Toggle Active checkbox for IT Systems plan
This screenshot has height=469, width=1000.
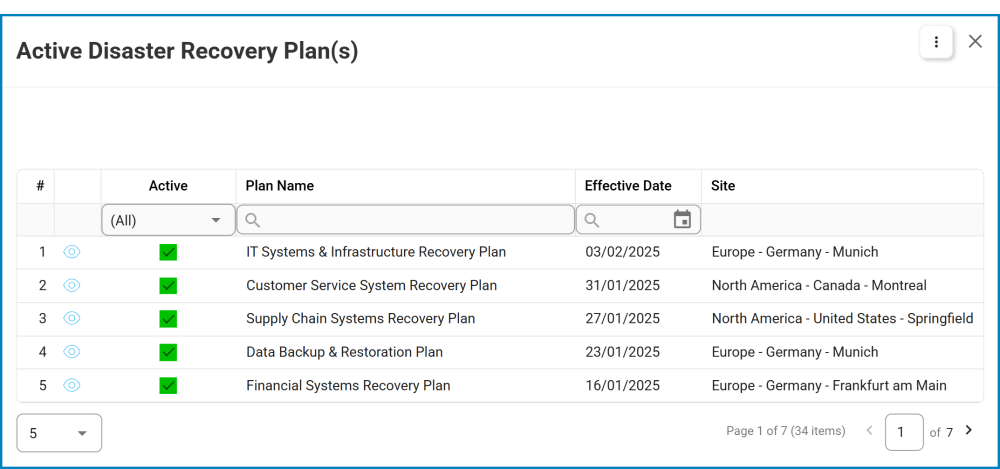click(x=168, y=252)
